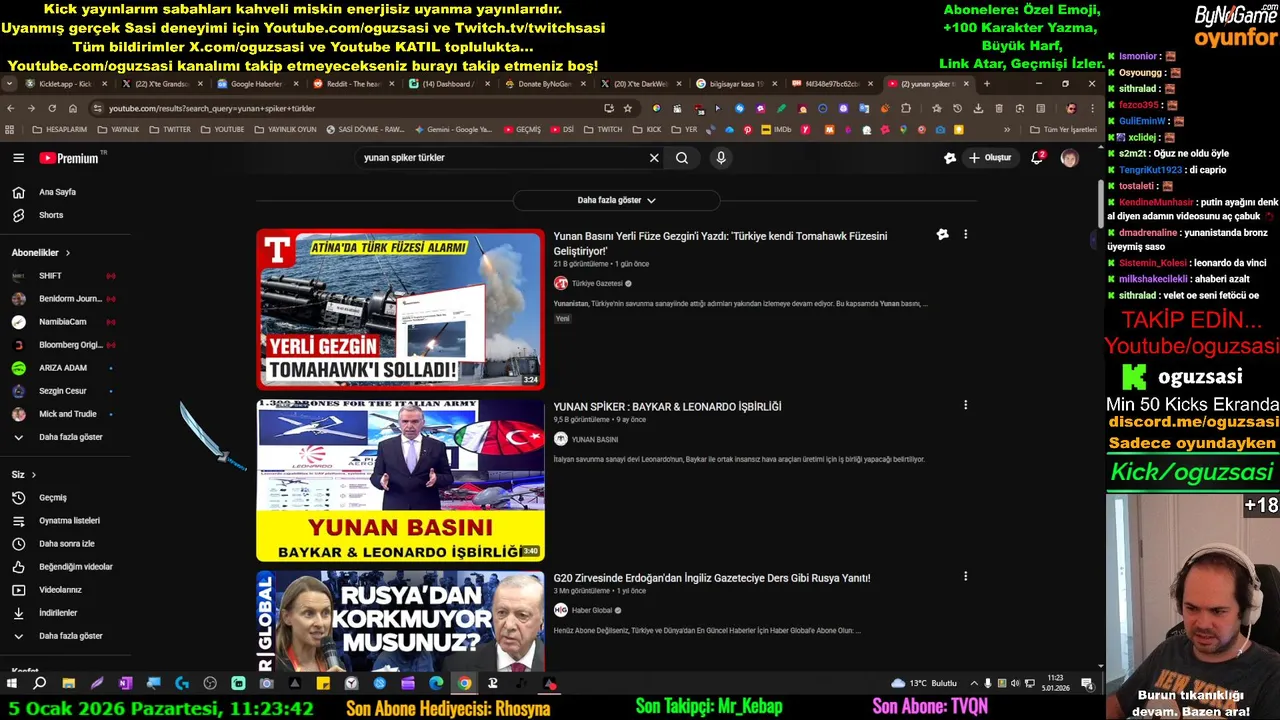The width and height of the screenshot is (1280, 720).
Task: Expand the Abonelikler section arrow
Action: pos(68,253)
